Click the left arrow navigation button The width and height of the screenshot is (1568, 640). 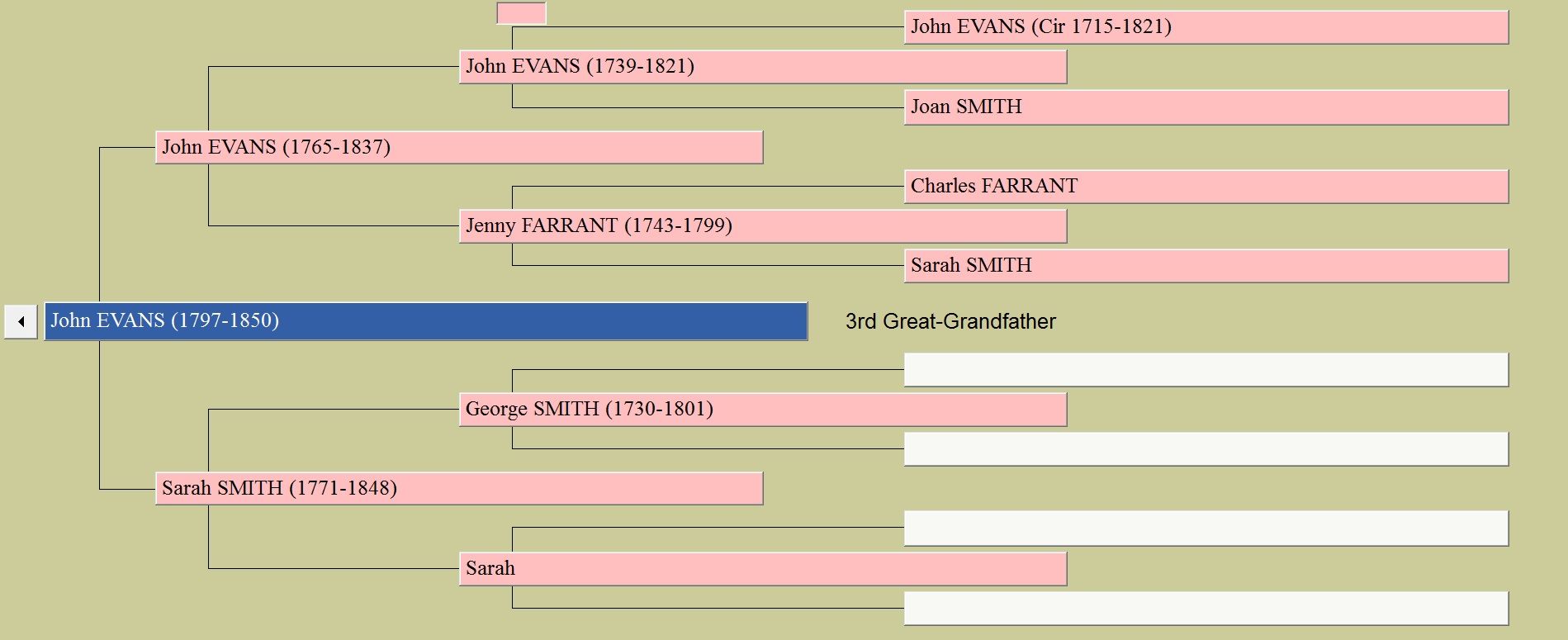pyautogui.click(x=21, y=321)
